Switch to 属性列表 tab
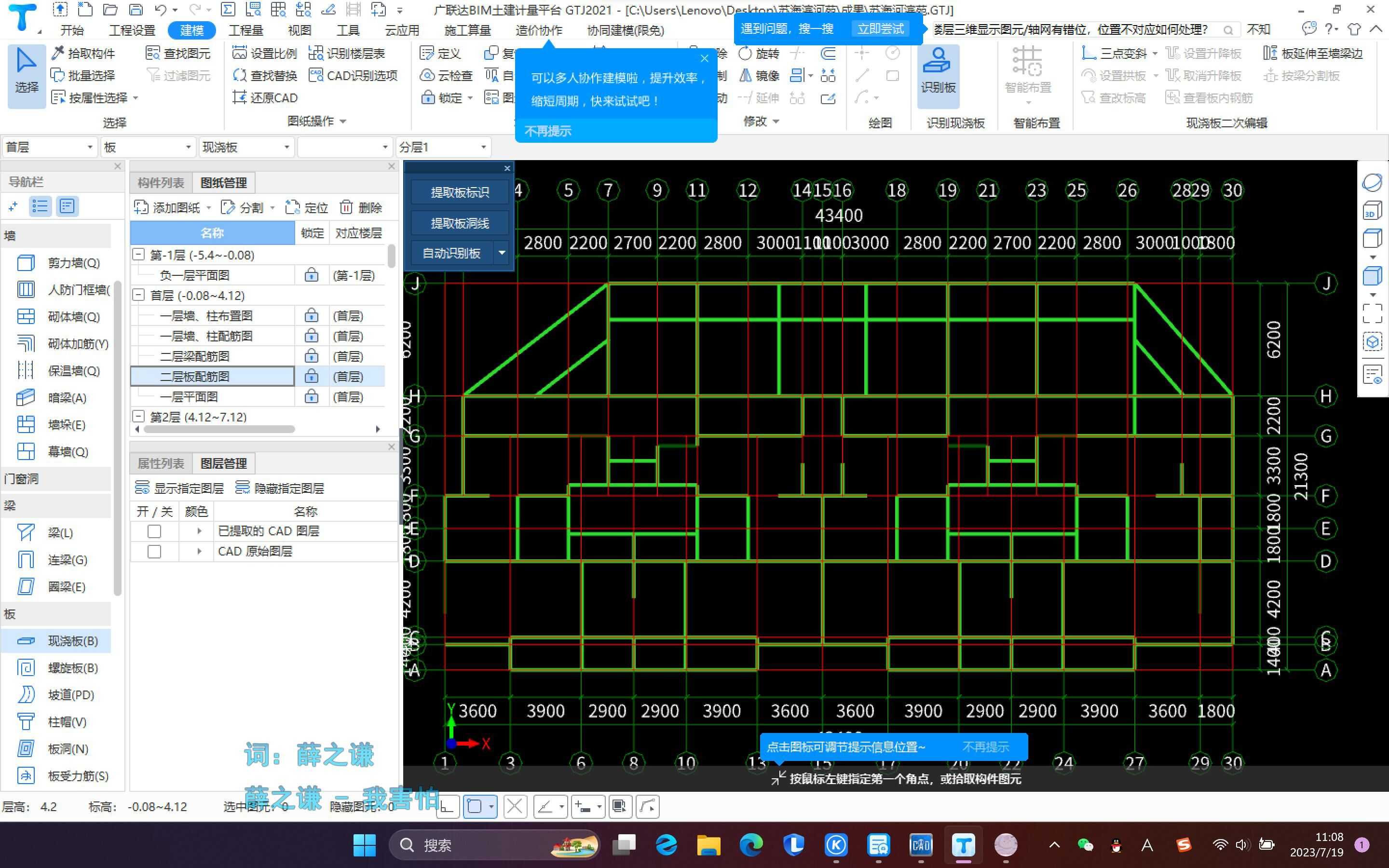1389x868 pixels. click(161, 463)
